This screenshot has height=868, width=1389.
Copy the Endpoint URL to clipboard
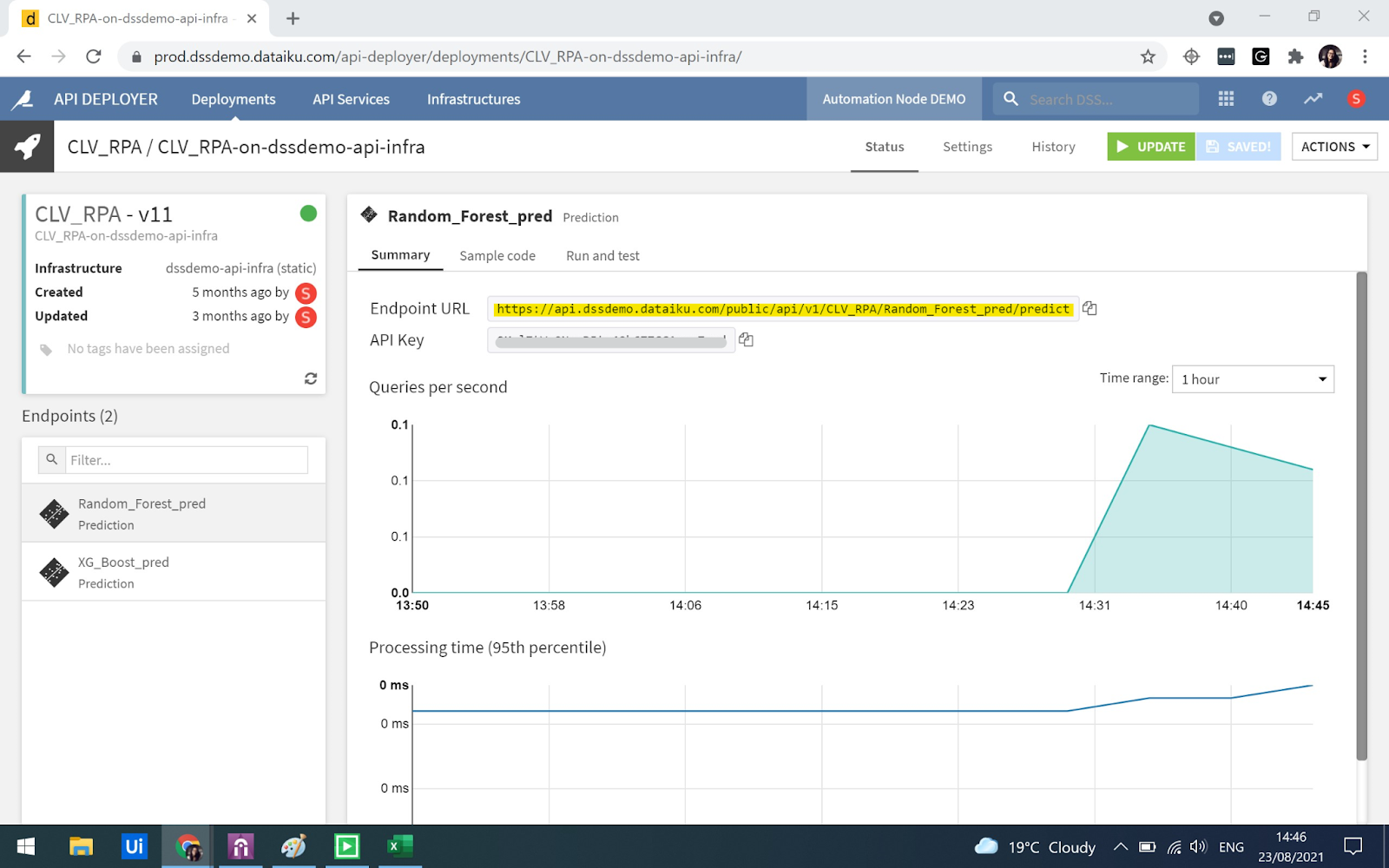click(1089, 308)
